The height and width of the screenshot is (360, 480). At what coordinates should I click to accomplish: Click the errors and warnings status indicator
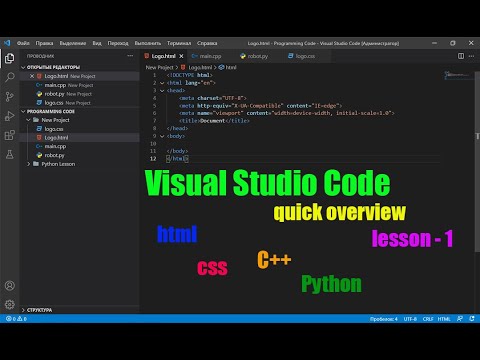point(16,319)
